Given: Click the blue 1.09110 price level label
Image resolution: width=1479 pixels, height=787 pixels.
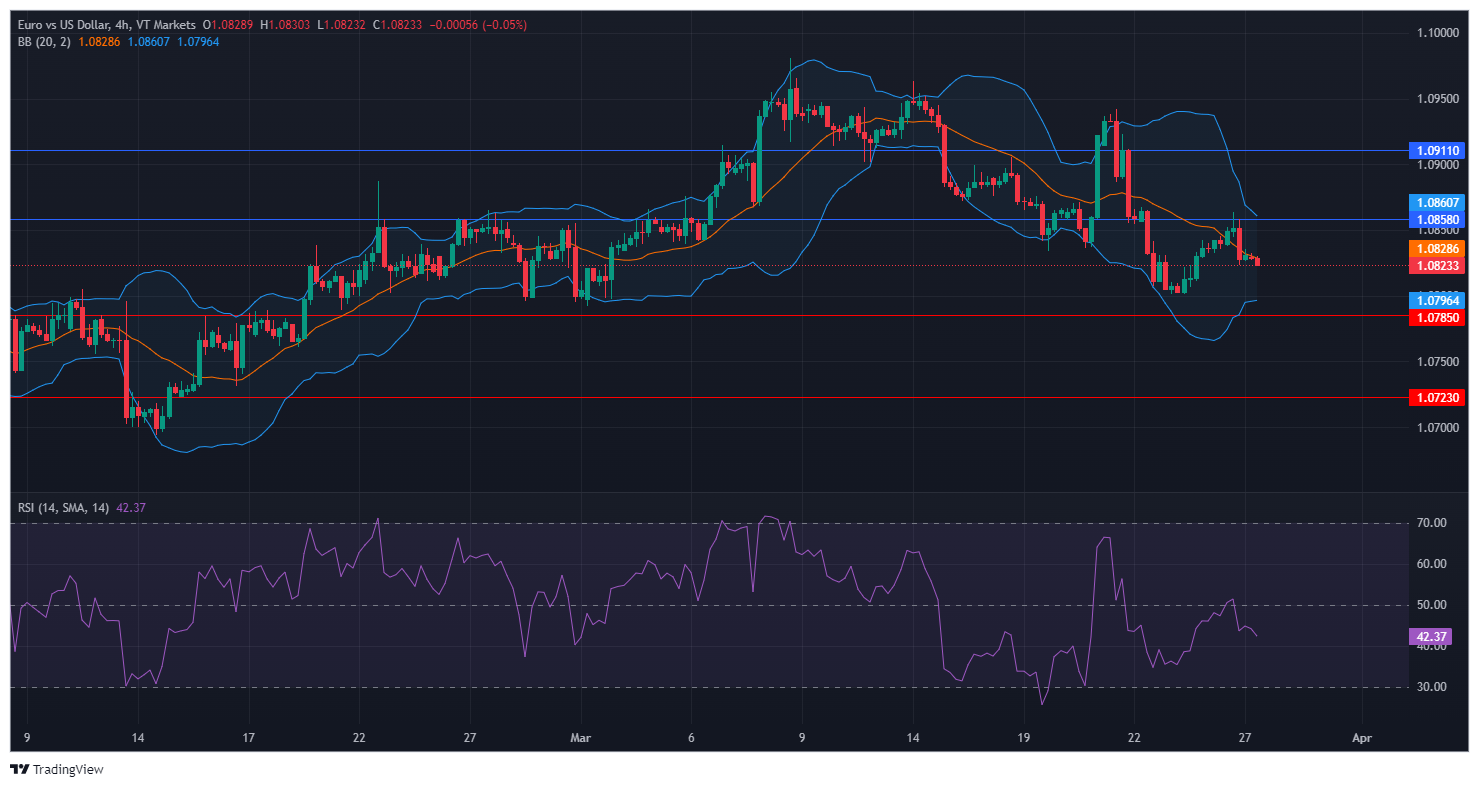Looking at the screenshot, I should (x=1437, y=151).
